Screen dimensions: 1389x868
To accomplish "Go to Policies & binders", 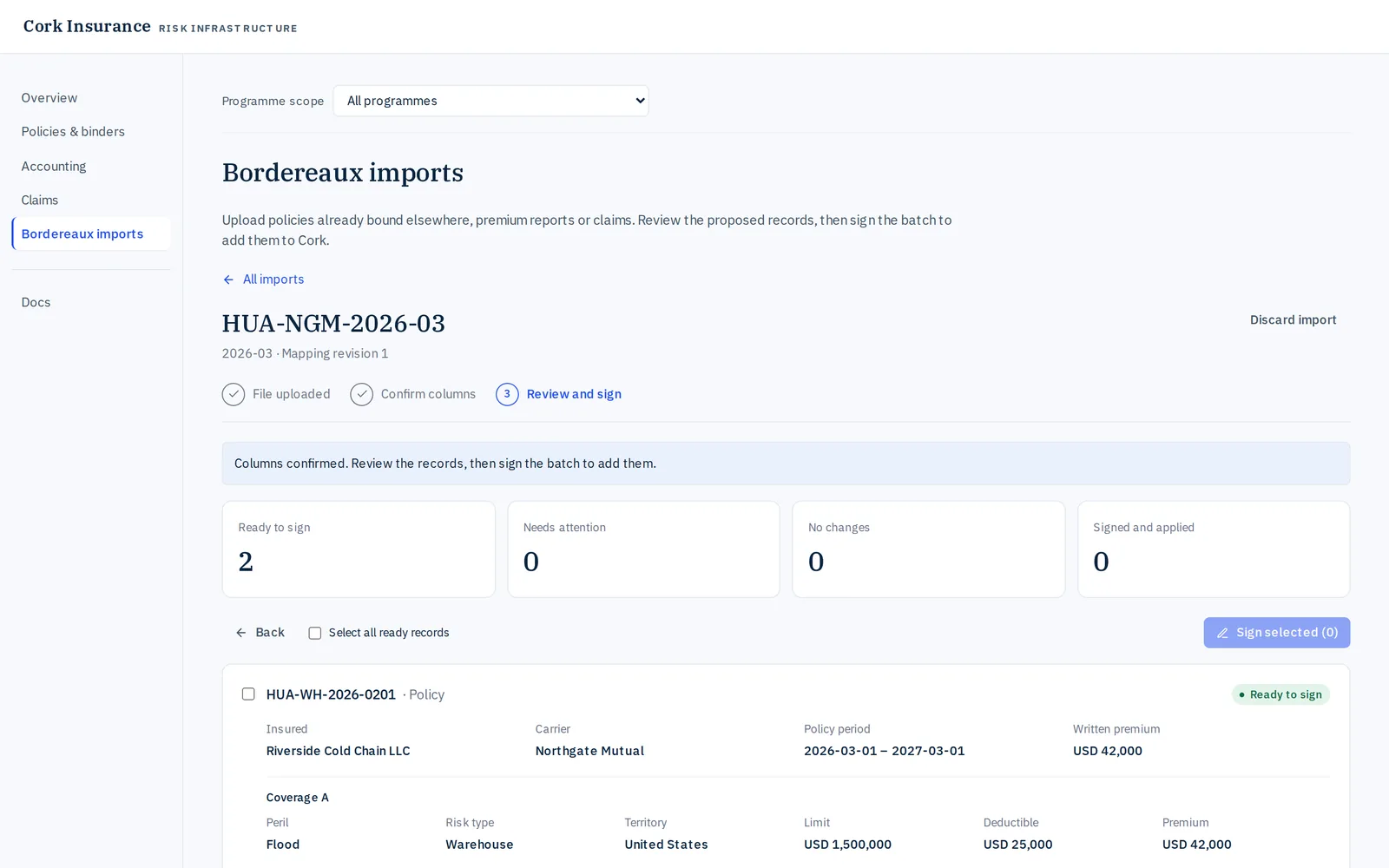I will point(91,132).
